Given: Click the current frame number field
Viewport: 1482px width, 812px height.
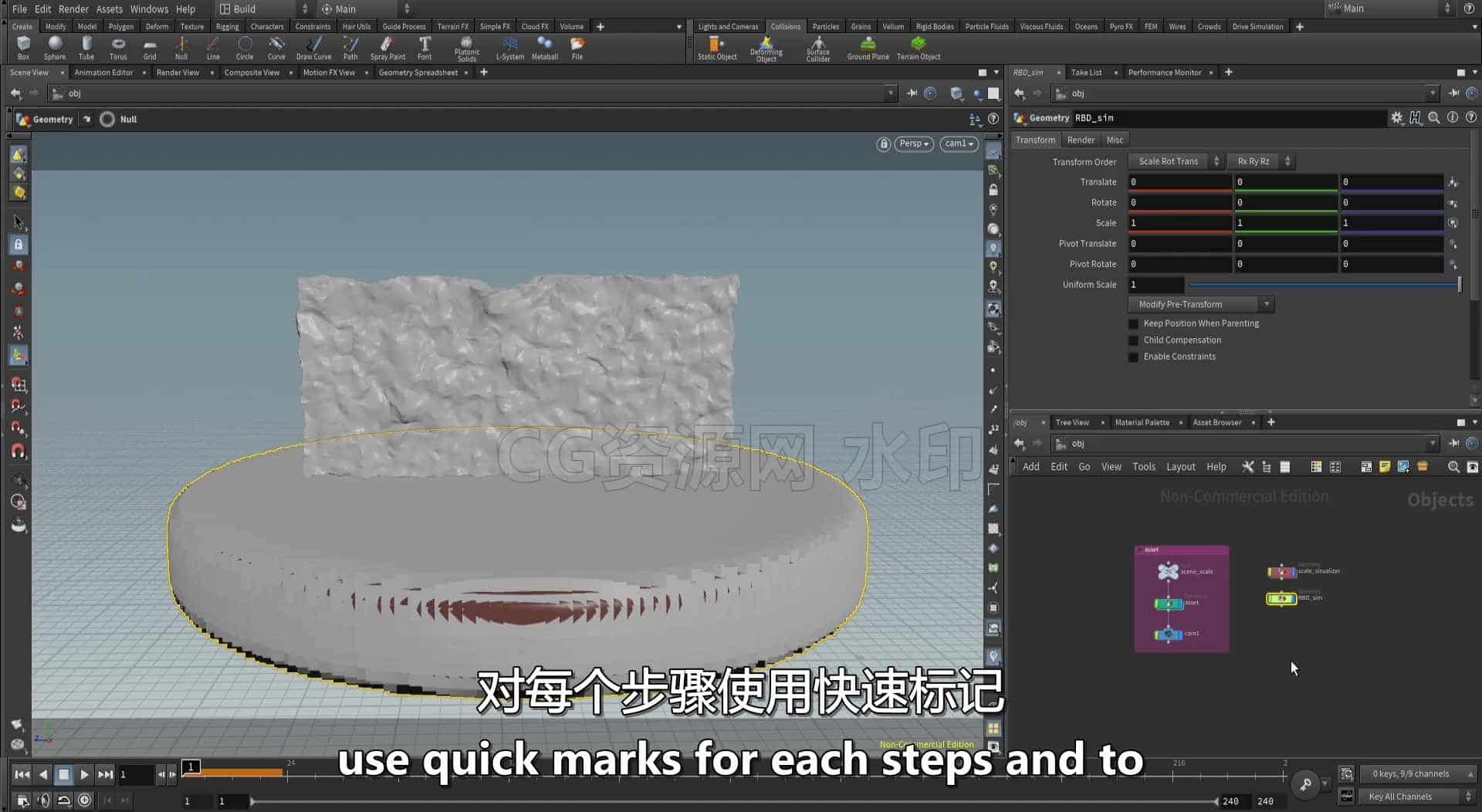Looking at the screenshot, I should tap(137, 774).
